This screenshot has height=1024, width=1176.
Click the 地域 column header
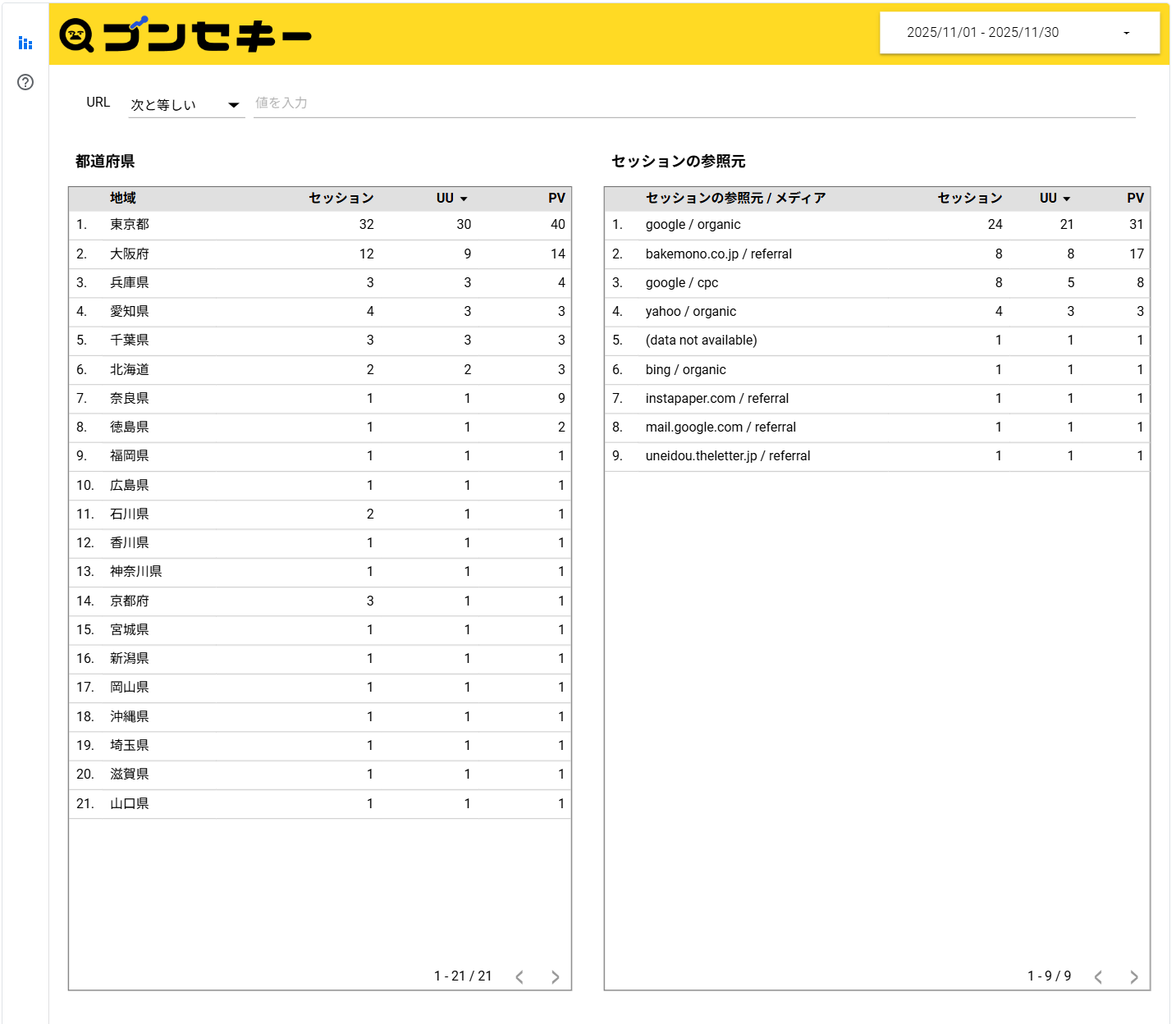coord(123,199)
